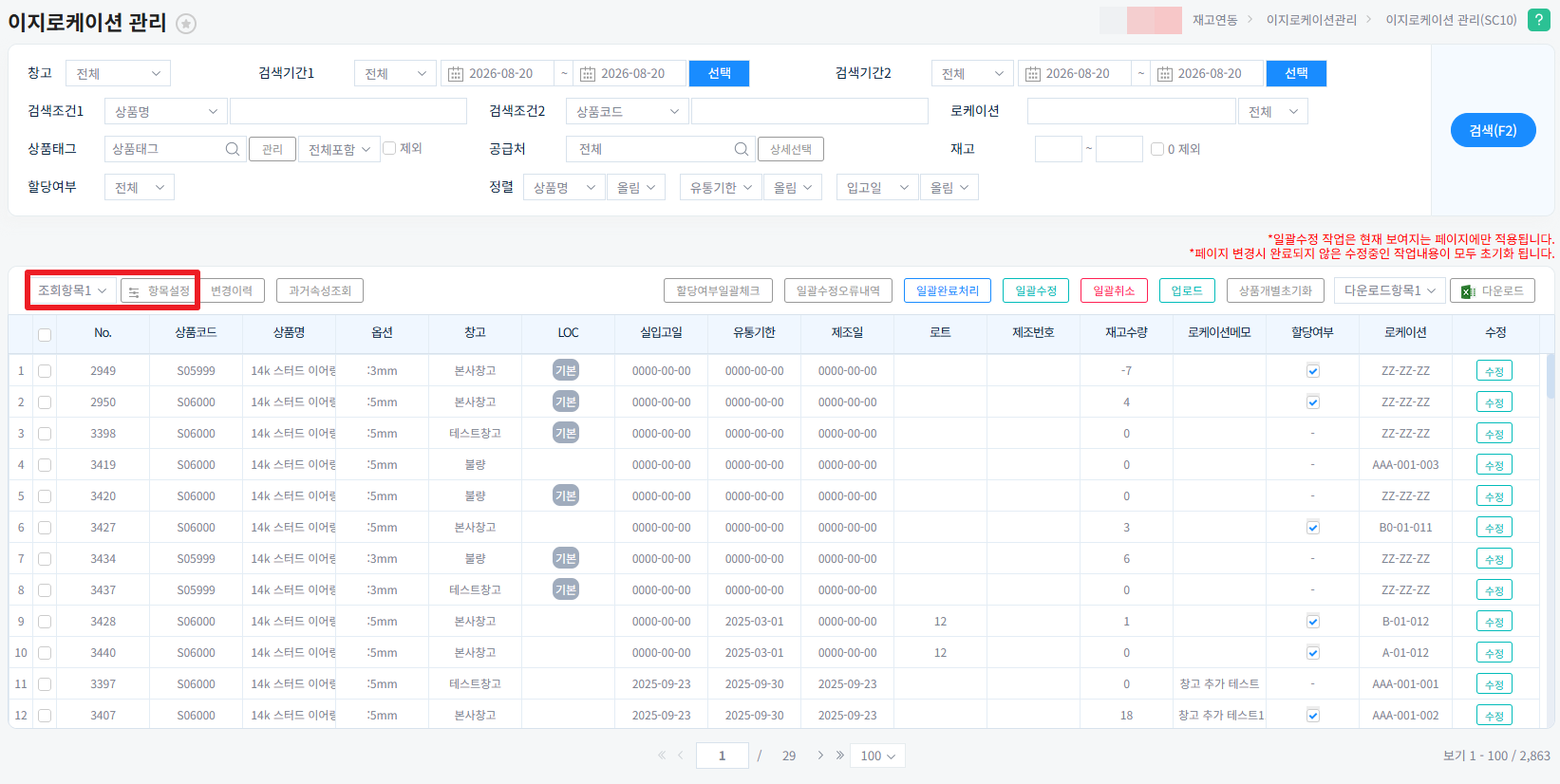Click the 상품개별초기화 button
This screenshot has width=1560, height=784.
[1275, 290]
